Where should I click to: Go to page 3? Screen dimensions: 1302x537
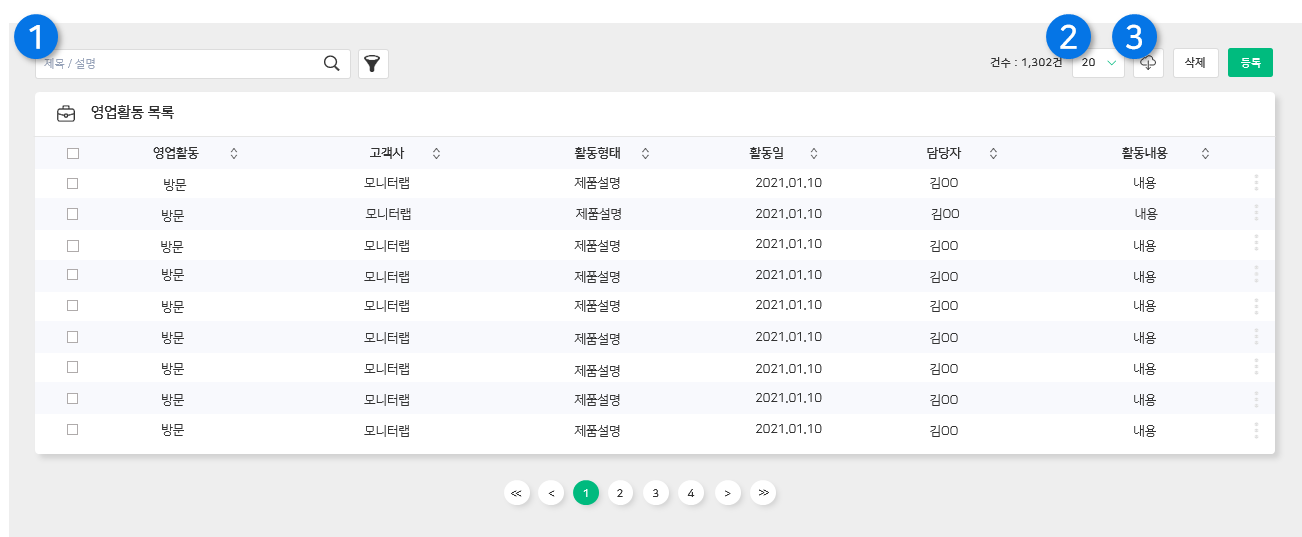coord(655,492)
